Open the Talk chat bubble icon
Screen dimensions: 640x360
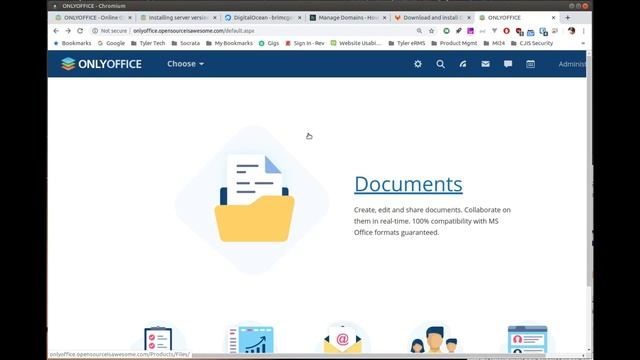508,64
